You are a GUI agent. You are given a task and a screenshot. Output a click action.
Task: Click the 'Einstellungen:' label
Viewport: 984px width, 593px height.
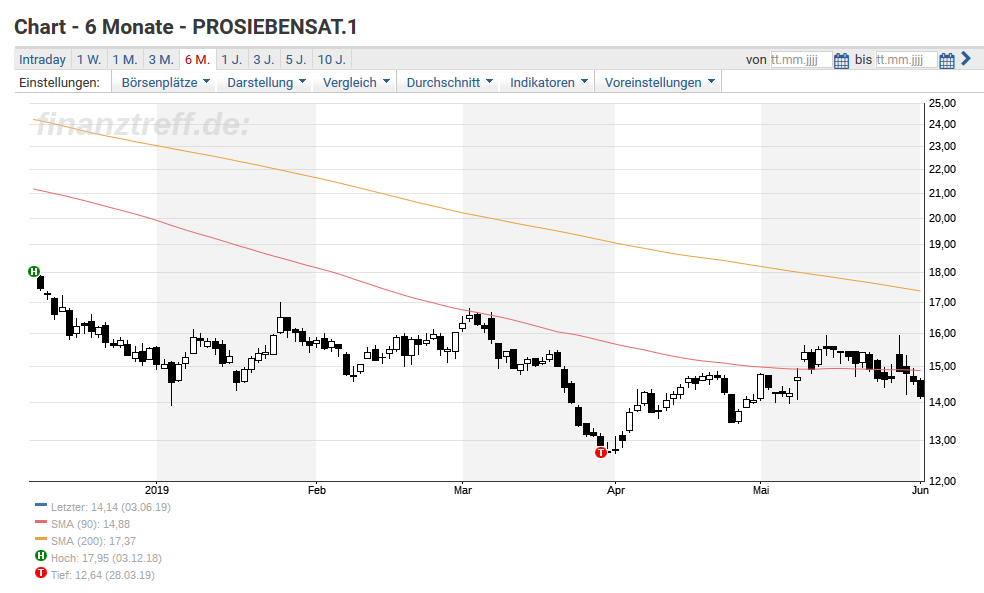coord(60,82)
